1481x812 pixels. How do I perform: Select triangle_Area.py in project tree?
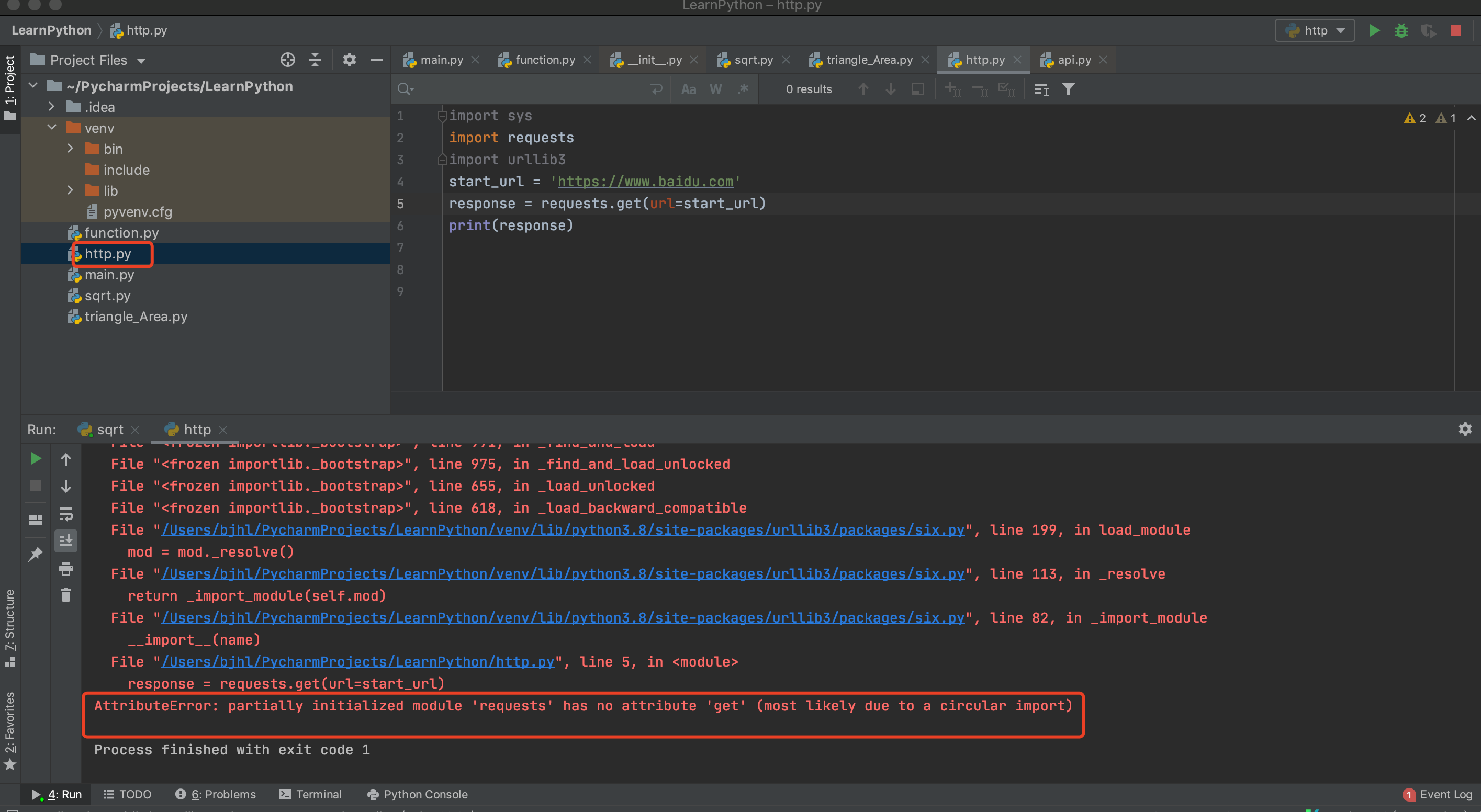[136, 317]
